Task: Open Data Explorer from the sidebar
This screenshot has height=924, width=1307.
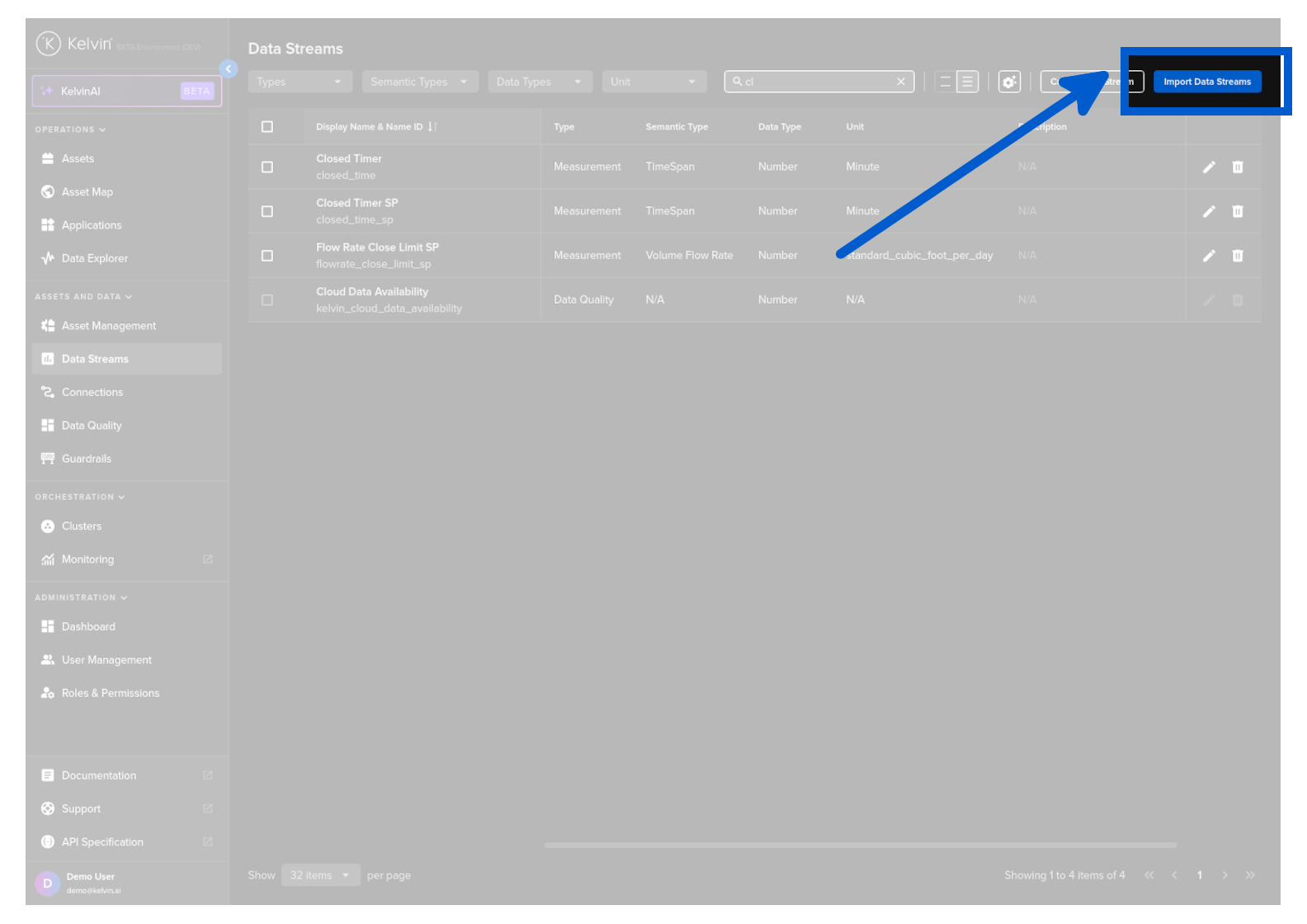Action: (x=95, y=258)
